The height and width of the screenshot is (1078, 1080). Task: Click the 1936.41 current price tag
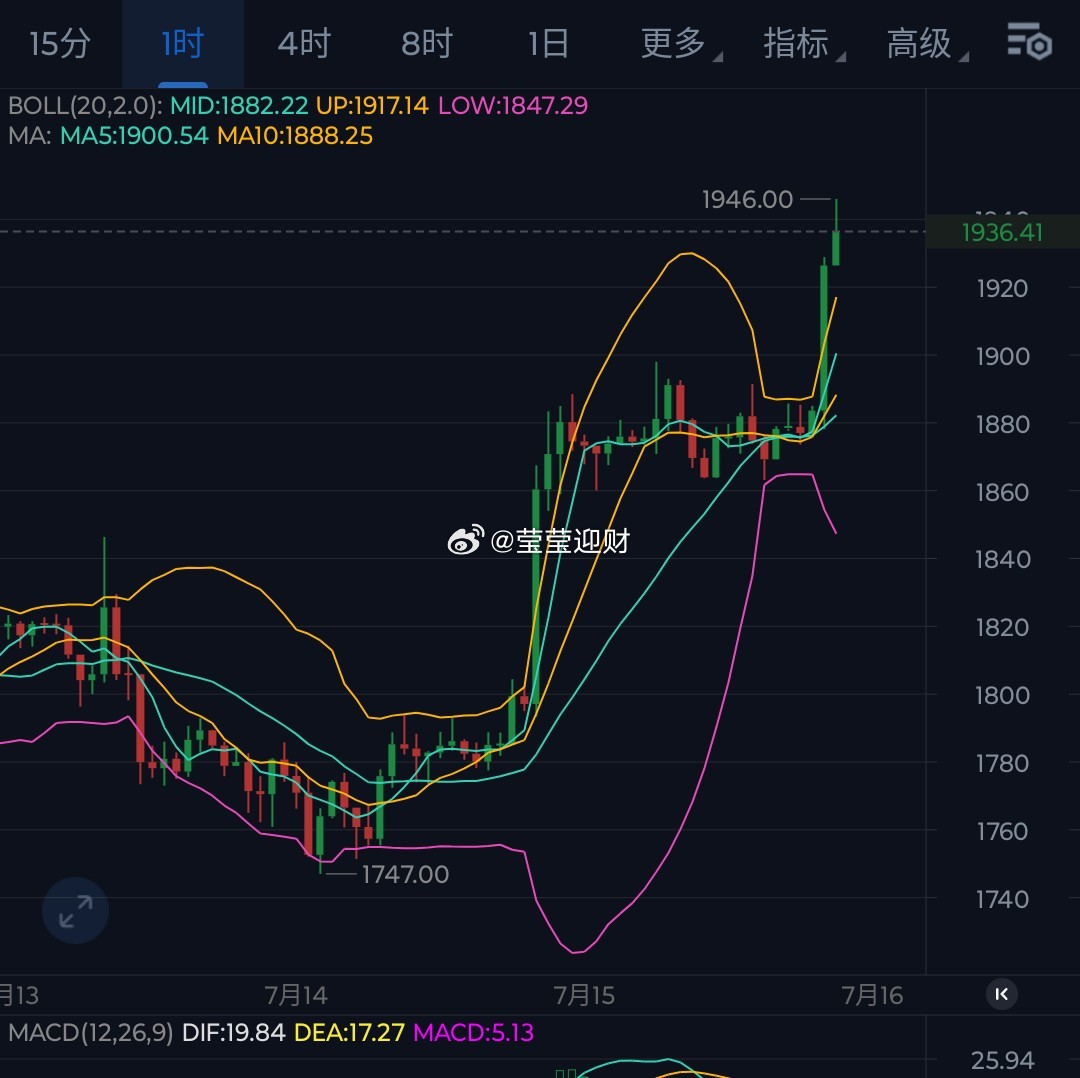1003,232
